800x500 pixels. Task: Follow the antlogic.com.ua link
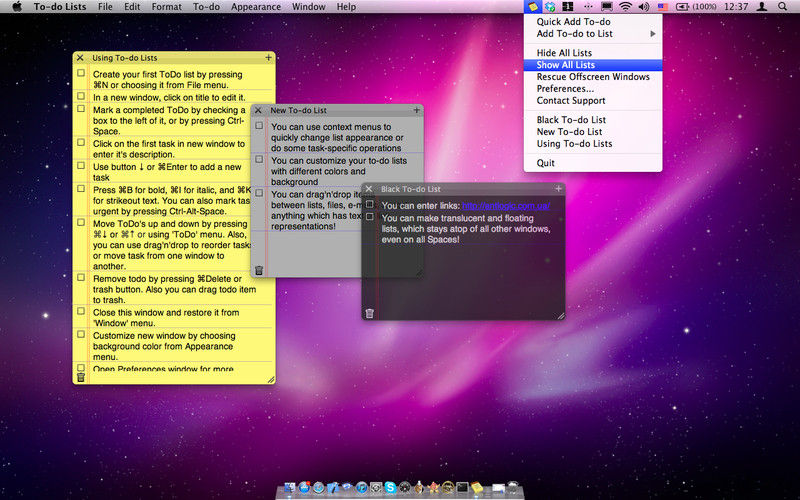pos(506,206)
